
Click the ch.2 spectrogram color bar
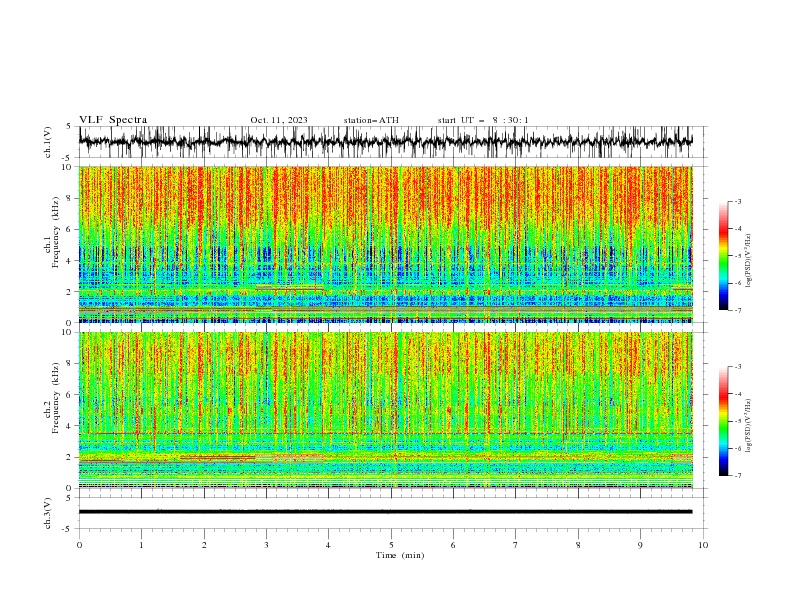pyautogui.click(x=724, y=421)
